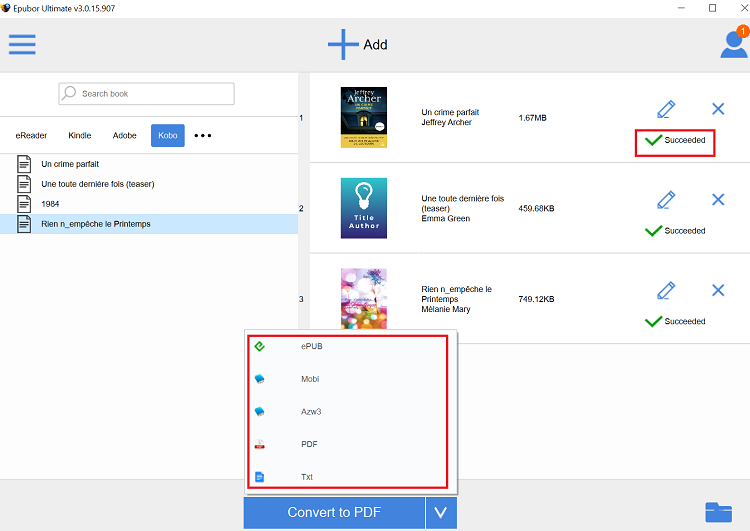Click the notification badge on the user icon

pyautogui.click(x=743, y=31)
